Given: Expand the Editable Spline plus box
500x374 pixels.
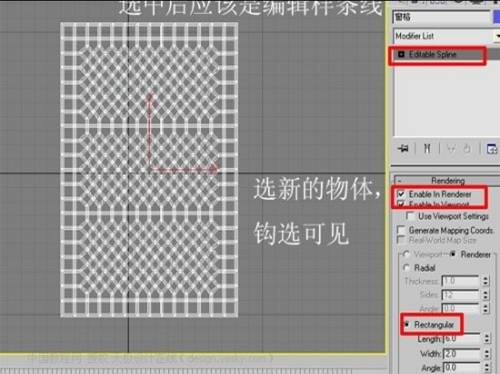Looking at the screenshot, I should 401,54.
